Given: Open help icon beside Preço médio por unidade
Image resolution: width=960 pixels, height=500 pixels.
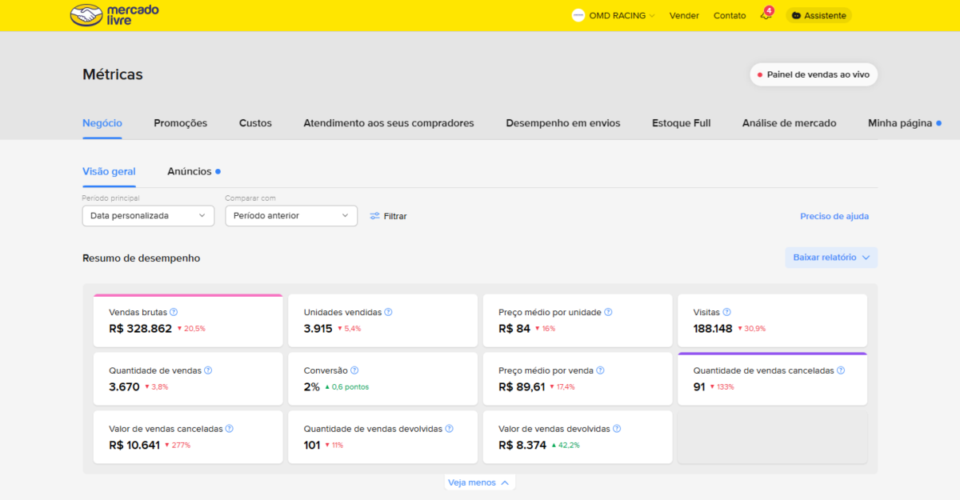Looking at the screenshot, I should pos(608,312).
